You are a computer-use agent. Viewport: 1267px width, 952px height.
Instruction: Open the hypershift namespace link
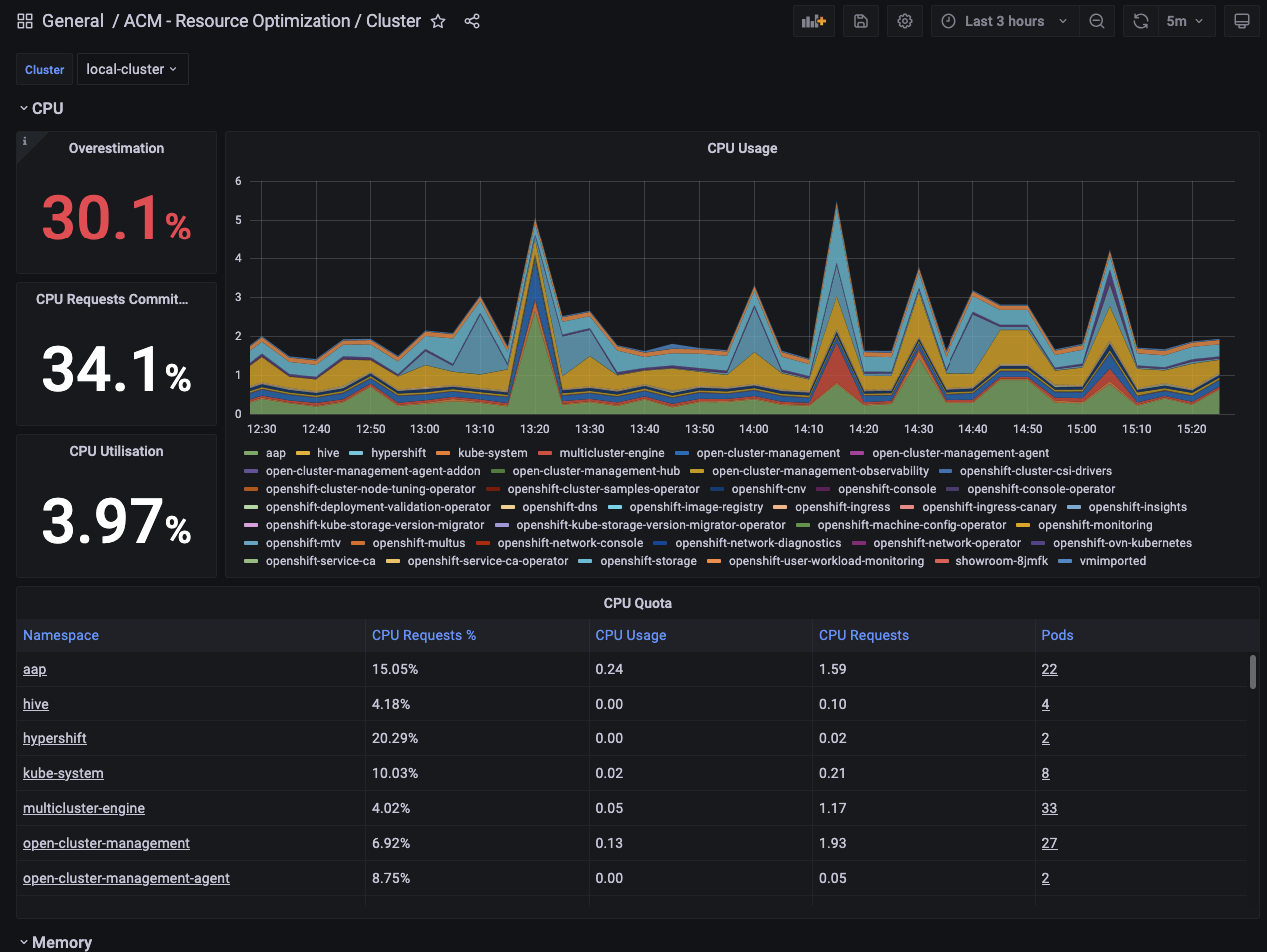(55, 738)
